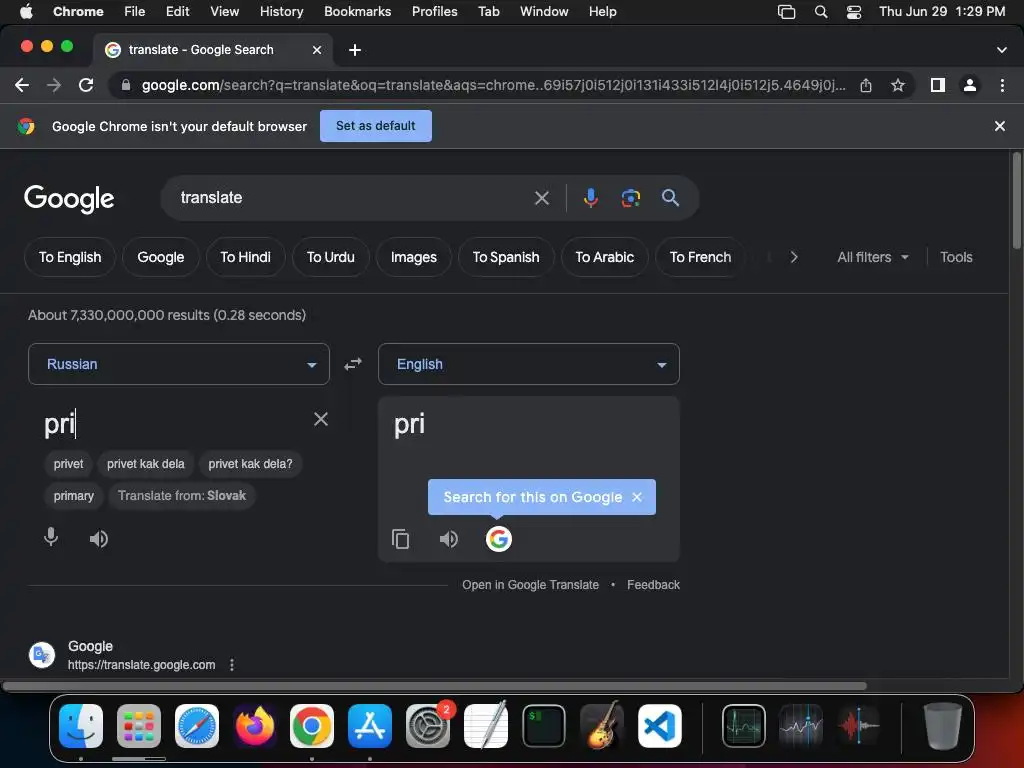
Task: Choose the privet kak dela? suggestion
Action: 250,464
